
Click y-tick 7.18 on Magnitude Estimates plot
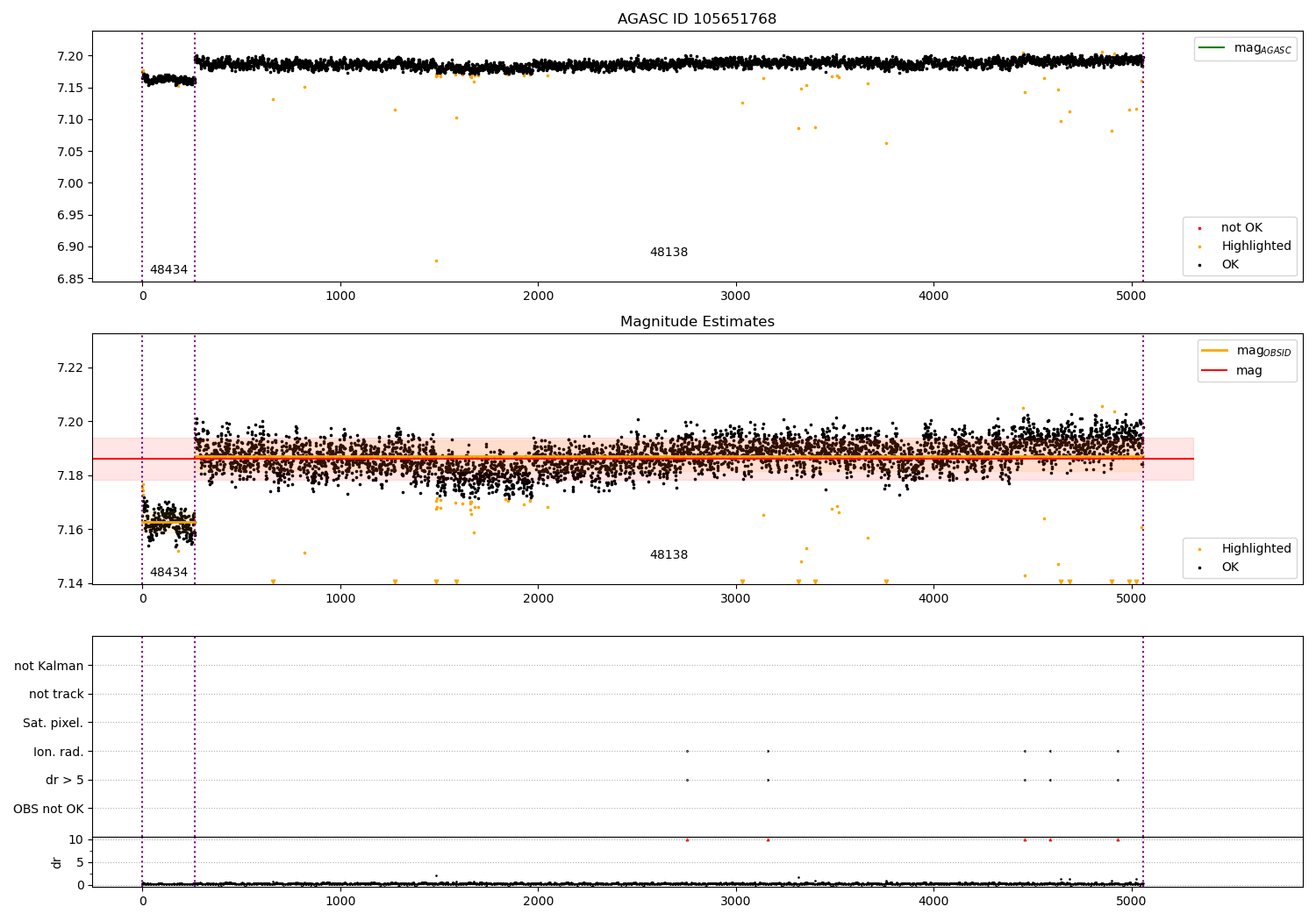[x=71, y=475]
